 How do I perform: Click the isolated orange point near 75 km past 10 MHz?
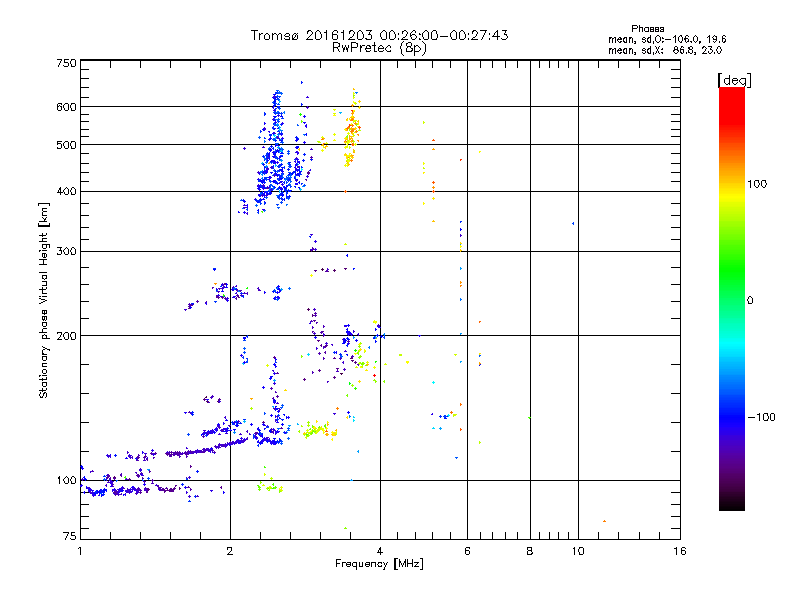click(604, 521)
